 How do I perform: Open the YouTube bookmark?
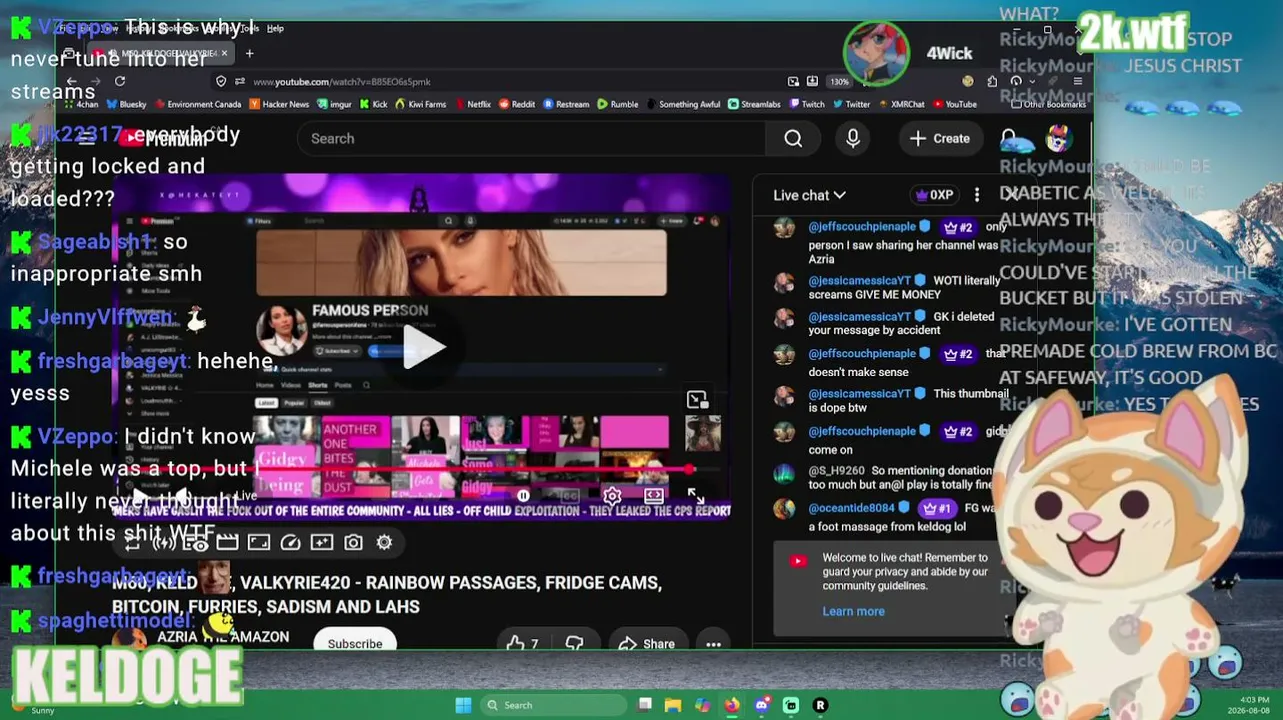point(954,104)
